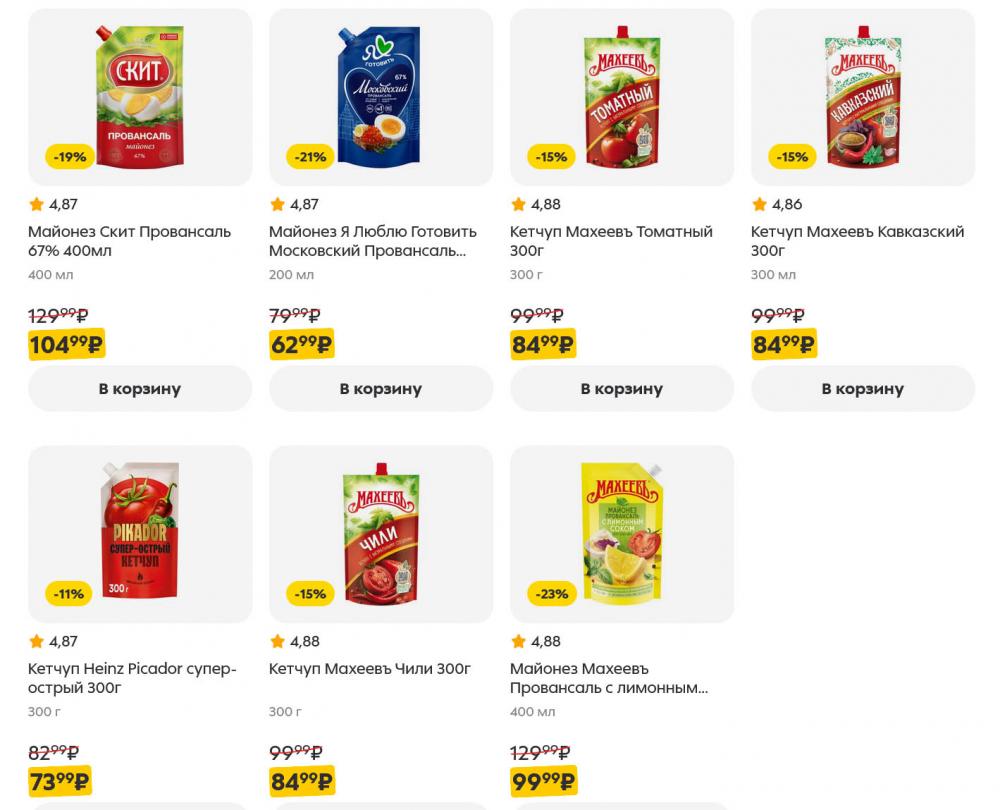Click the -15% badge on Кетчуп Махеевъ Чили
This screenshot has width=1000, height=810.
pos(307,593)
